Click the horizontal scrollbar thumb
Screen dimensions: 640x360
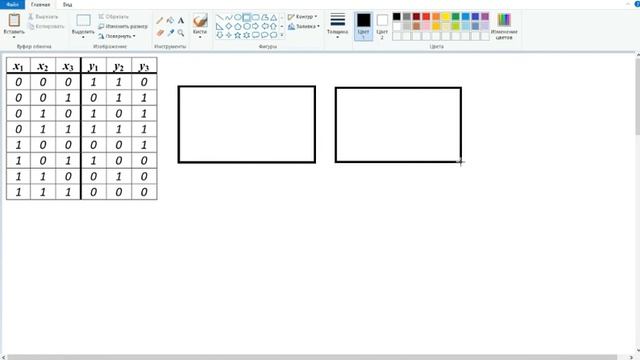coord(312,357)
